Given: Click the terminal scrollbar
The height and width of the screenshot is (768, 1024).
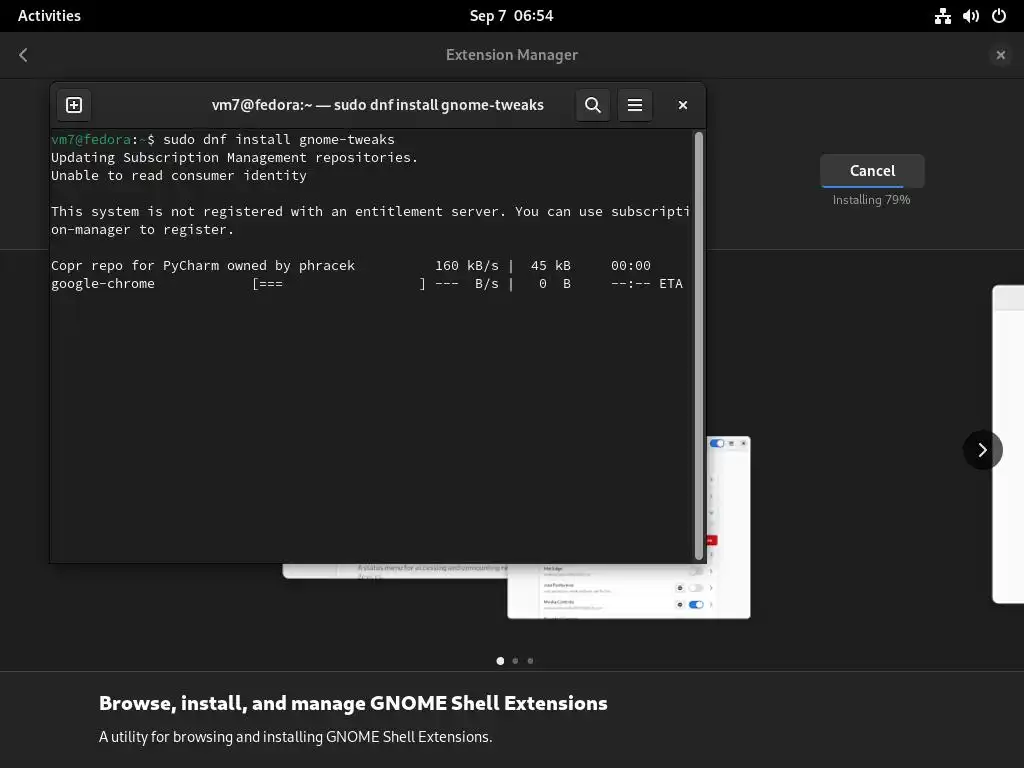Looking at the screenshot, I should [x=699, y=345].
